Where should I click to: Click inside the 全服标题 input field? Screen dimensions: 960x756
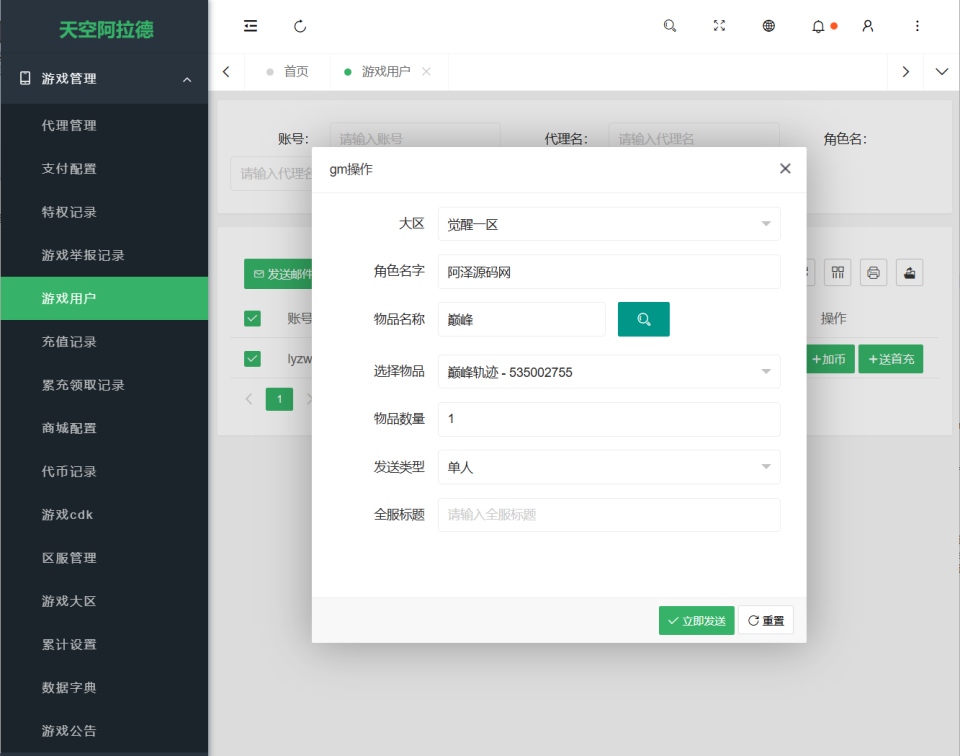point(609,514)
